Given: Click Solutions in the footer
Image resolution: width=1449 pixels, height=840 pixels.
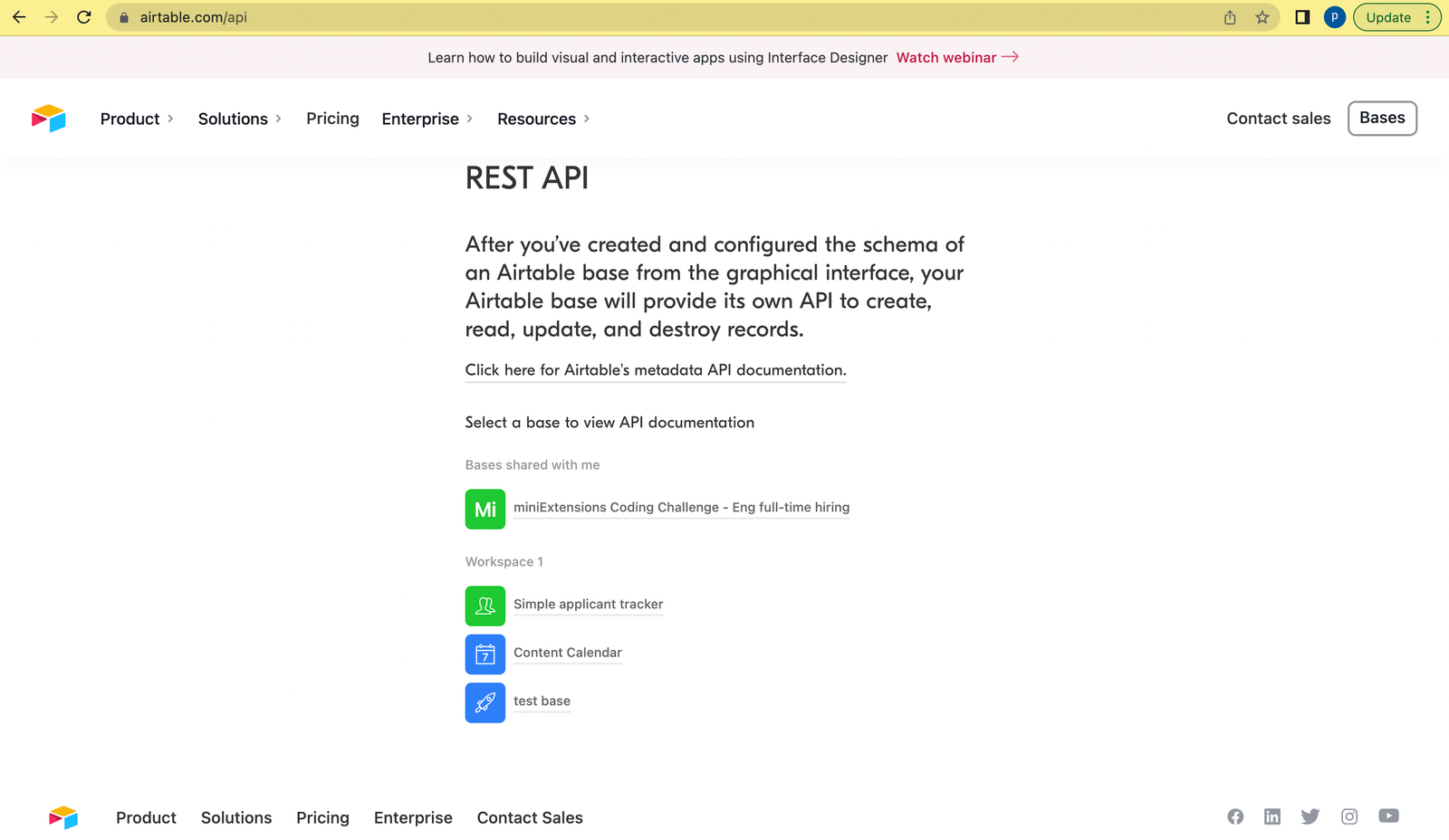Looking at the screenshot, I should click(236, 817).
